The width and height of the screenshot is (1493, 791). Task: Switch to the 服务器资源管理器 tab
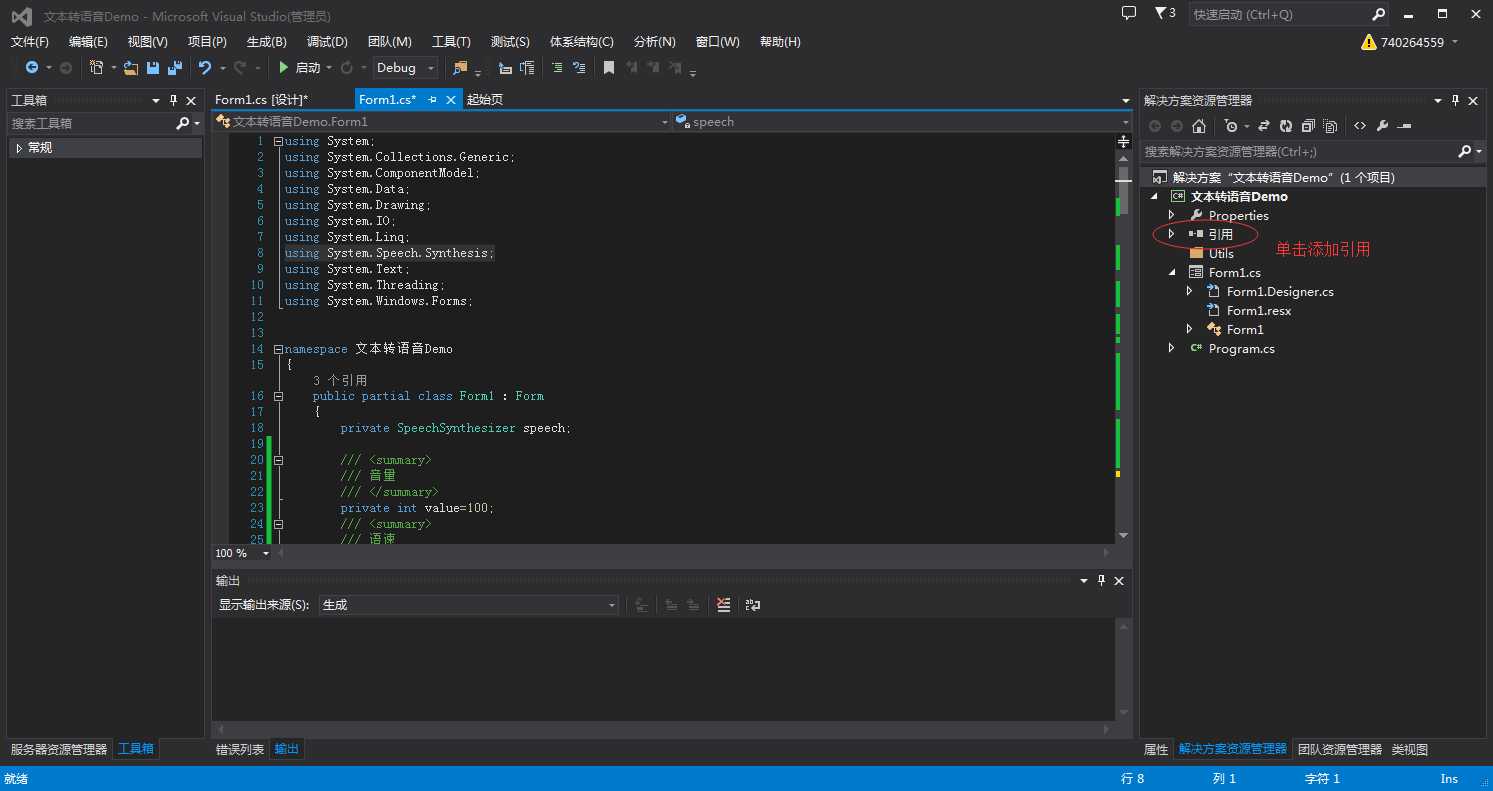click(x=59, y=749)
